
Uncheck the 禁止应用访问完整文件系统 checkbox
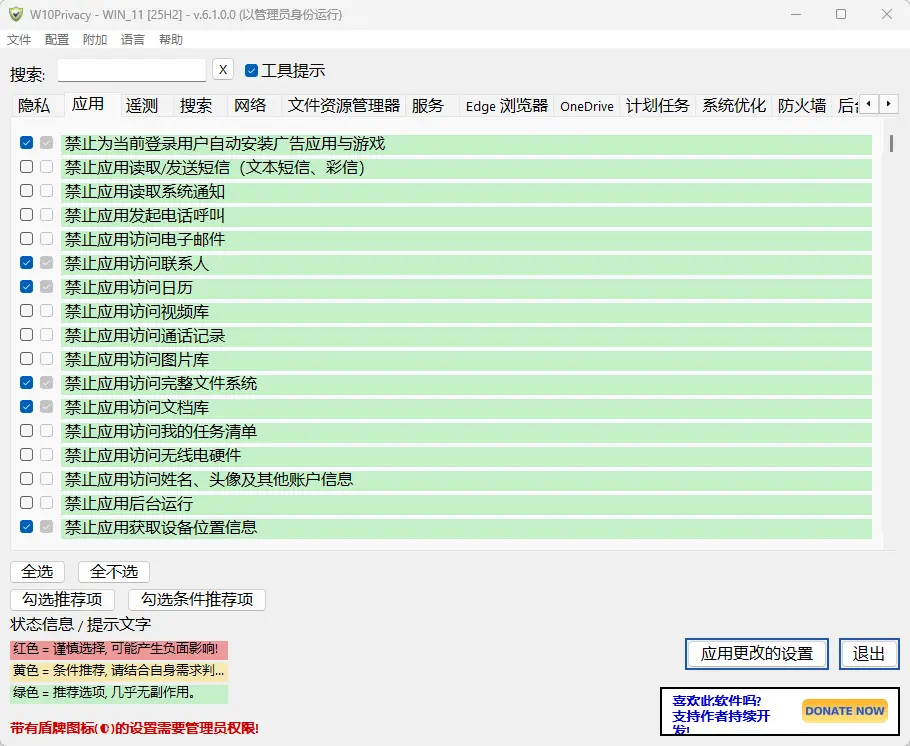(26, 383)
